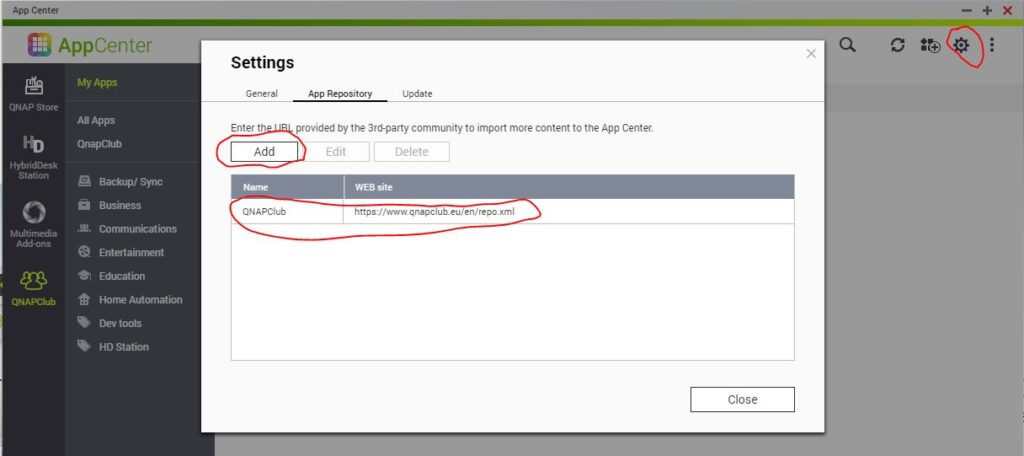Close the Settings dialog with X

pyautogui.click(x=811, y=54)
